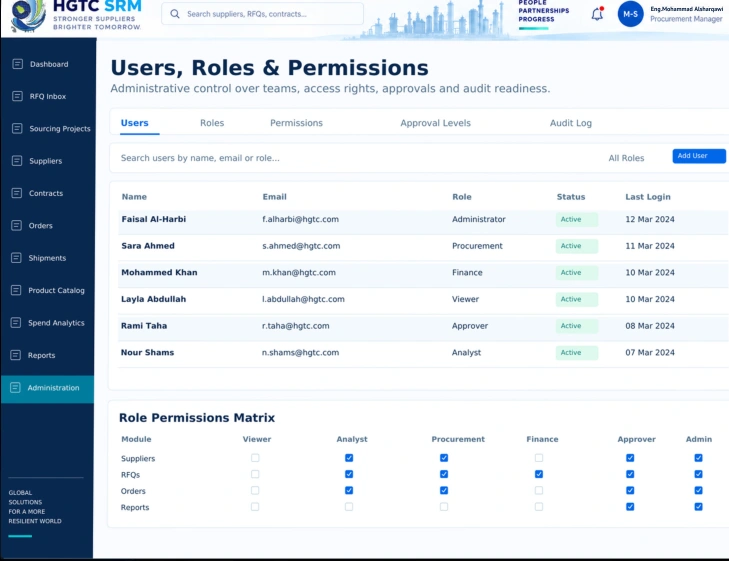Click the Reports sidebar icon
This screenshot has height=561, width=729.
click(x=15, y=355)
